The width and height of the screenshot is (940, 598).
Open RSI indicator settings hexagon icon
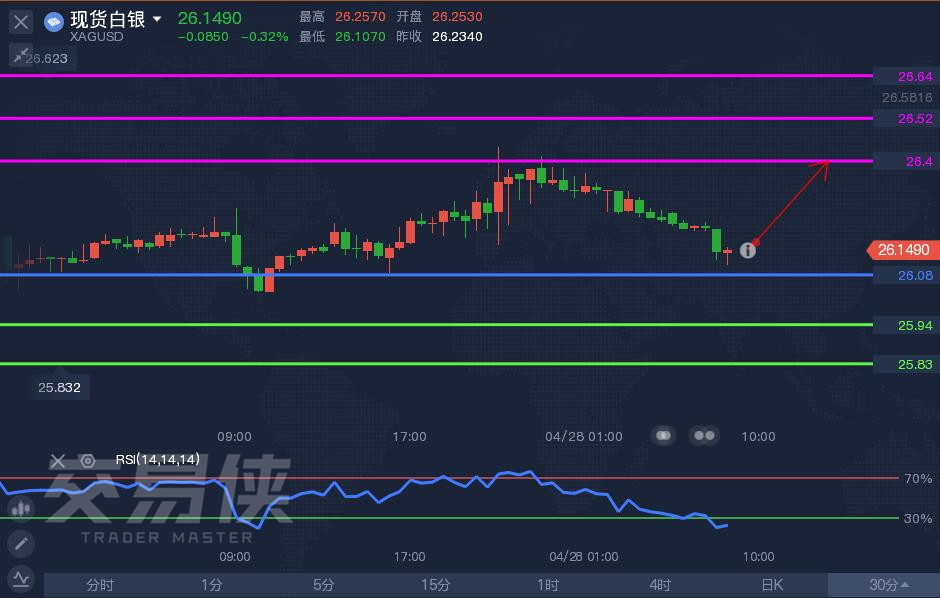pyautogui.click(x=88, y=461)
